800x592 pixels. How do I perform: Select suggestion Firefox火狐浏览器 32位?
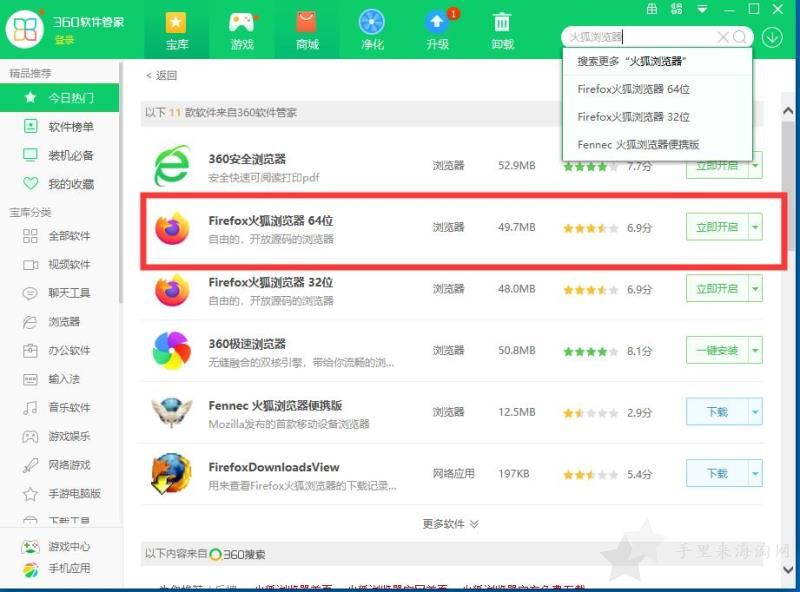pos(658,117)
